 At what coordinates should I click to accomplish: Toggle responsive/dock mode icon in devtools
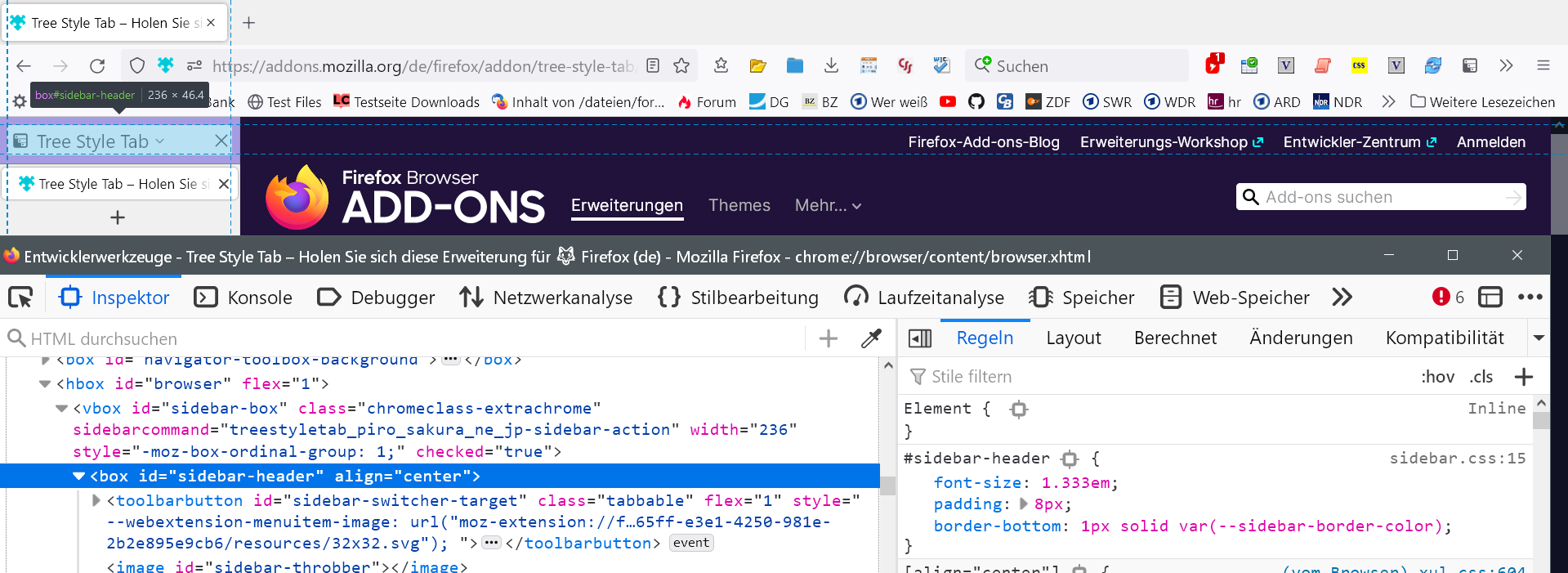point(1490,298)
